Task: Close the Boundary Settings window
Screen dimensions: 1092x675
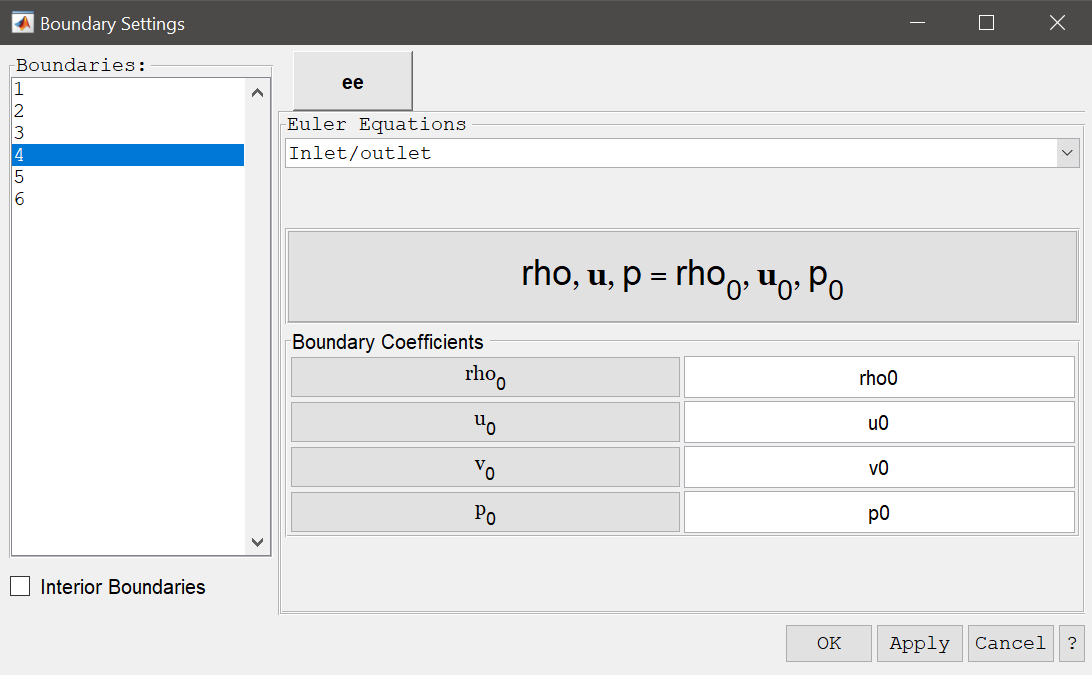Action: click(1057, 23)
